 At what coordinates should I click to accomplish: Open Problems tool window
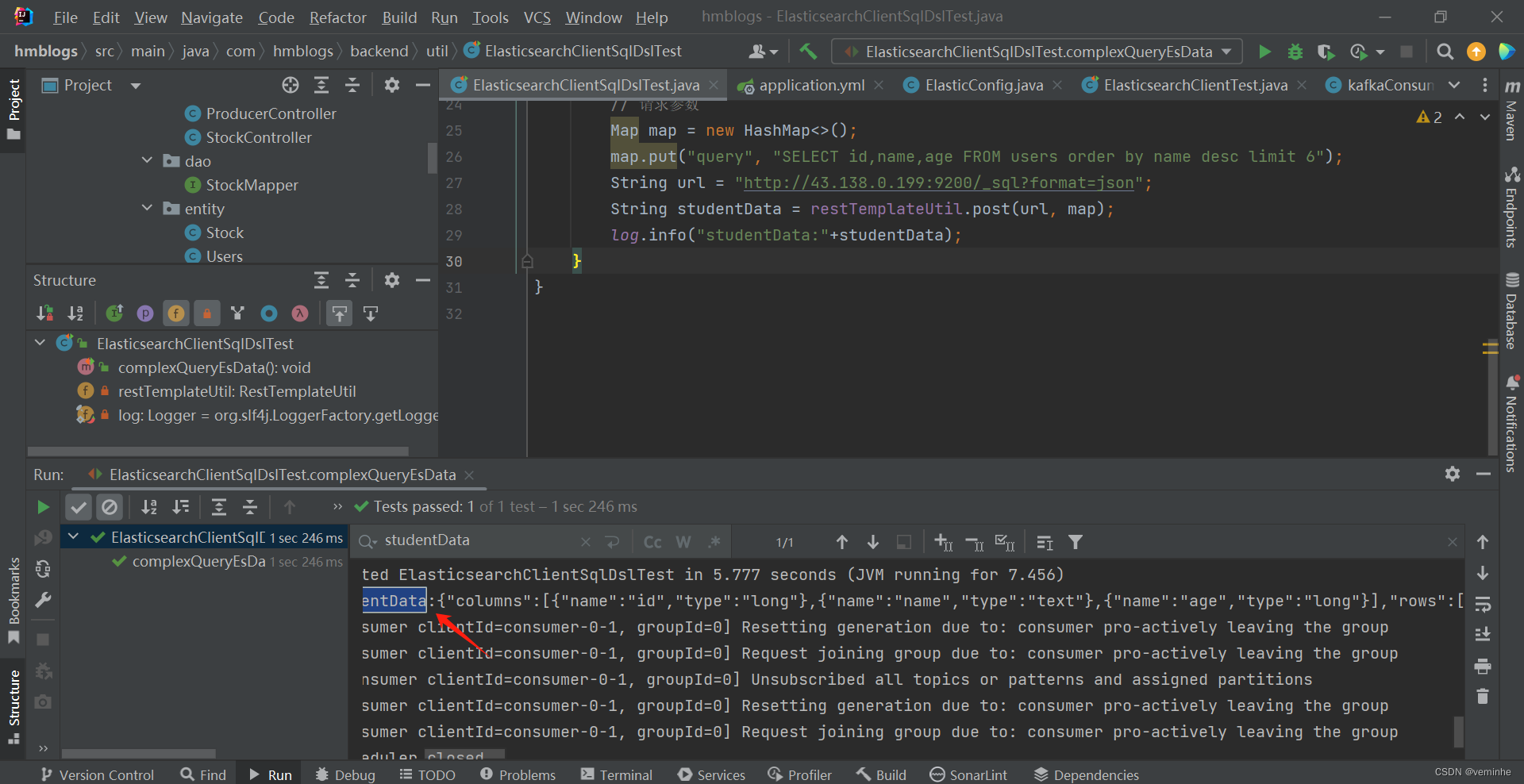click(x=518, y=774)
